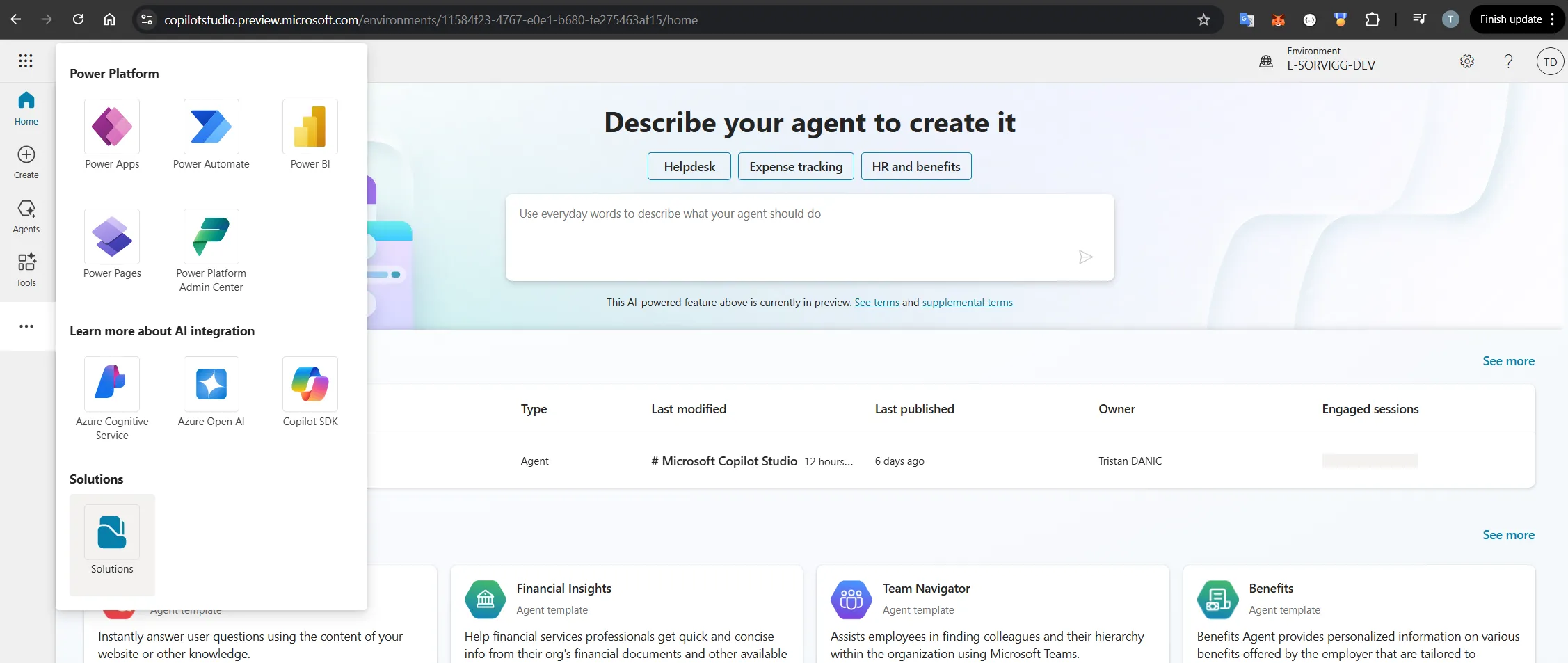Open the help question mark icon
The height and width of the screenshot is (663, 1568).
coord(1508,61)
